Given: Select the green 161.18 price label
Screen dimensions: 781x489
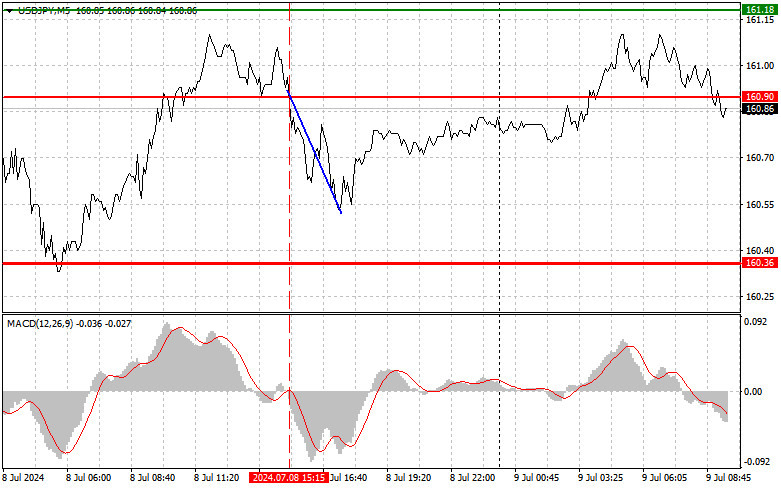Looking at the screenshot, I should coord(760,9).
